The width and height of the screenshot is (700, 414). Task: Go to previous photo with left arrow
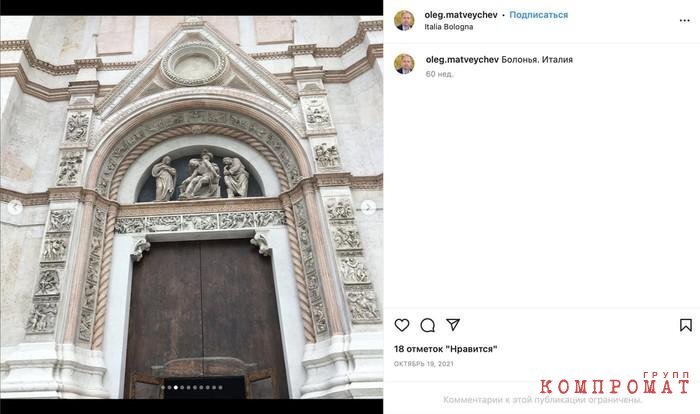[15, 207]
